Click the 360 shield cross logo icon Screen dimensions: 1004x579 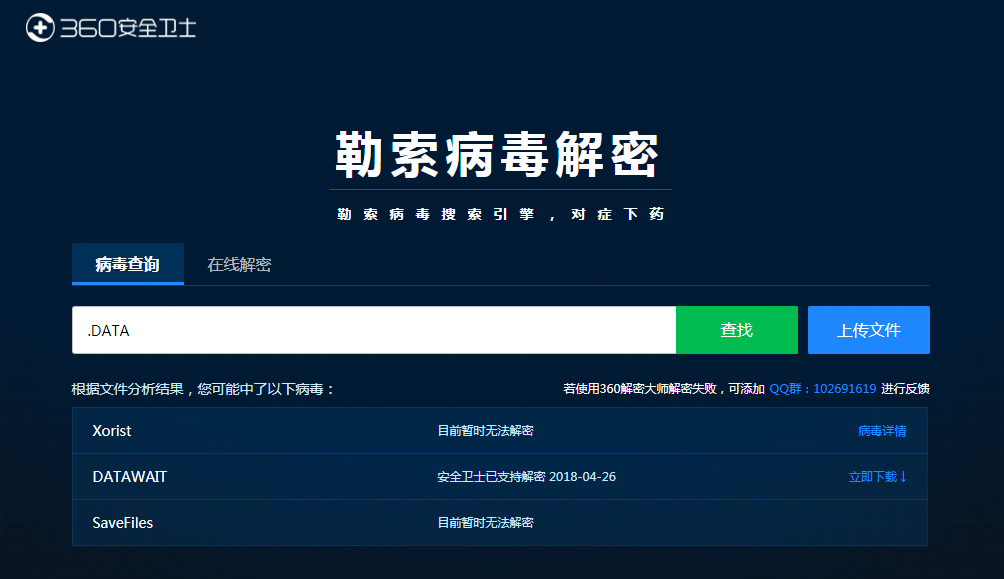click(x=40, y=28)
